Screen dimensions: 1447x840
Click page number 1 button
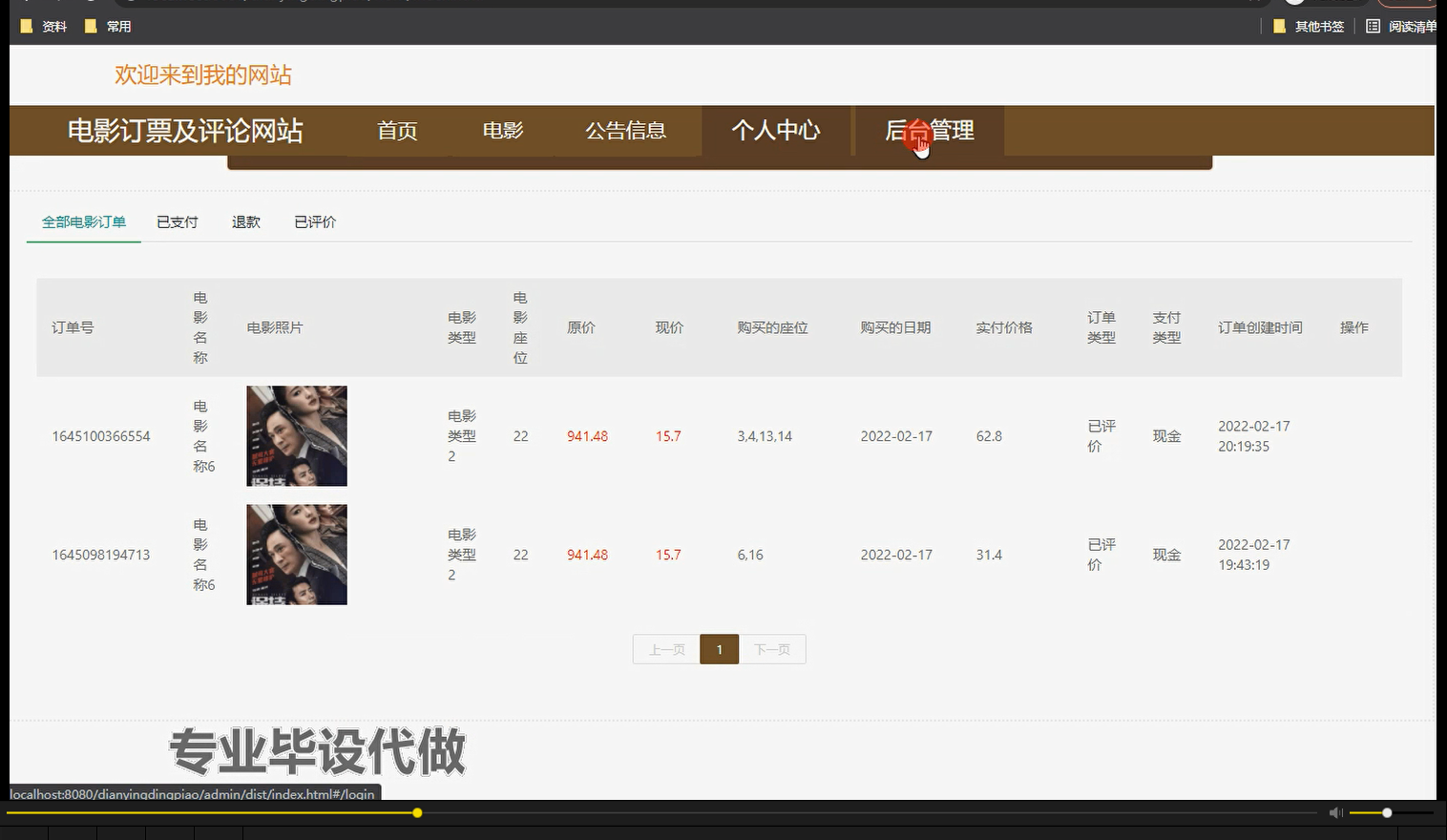[x=720, y=649]
